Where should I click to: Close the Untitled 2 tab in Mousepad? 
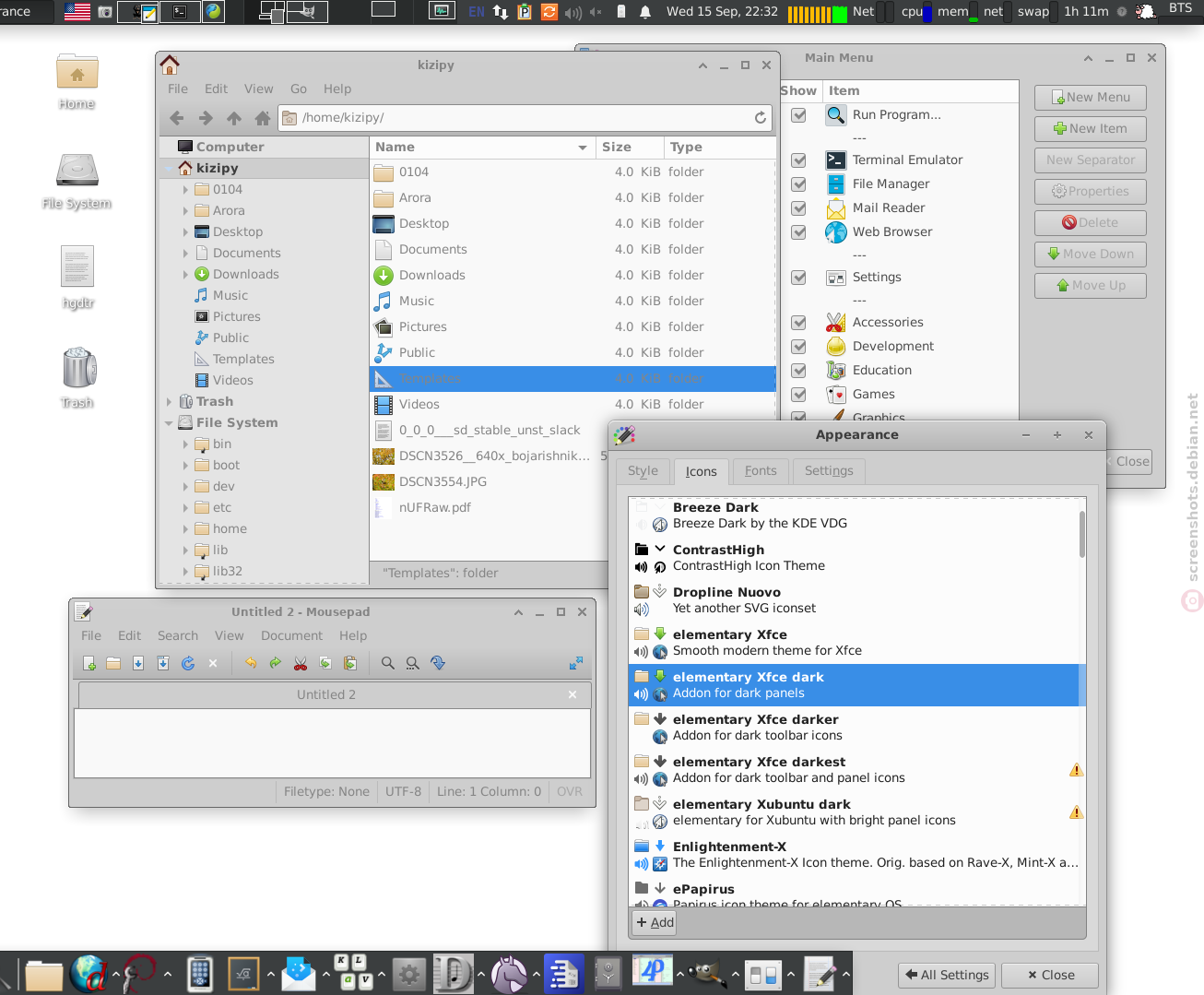pos(572,694)
